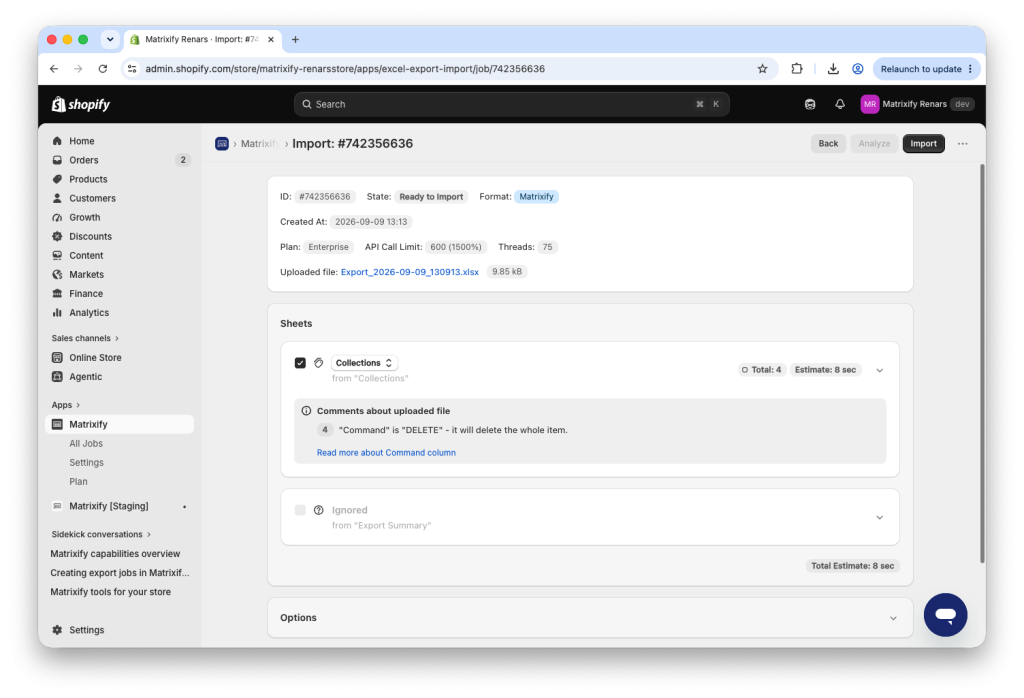Click the Matrixify breadcrumb app icon
The height and width of the screenshot is (698, 1024).
coord(222,144)
